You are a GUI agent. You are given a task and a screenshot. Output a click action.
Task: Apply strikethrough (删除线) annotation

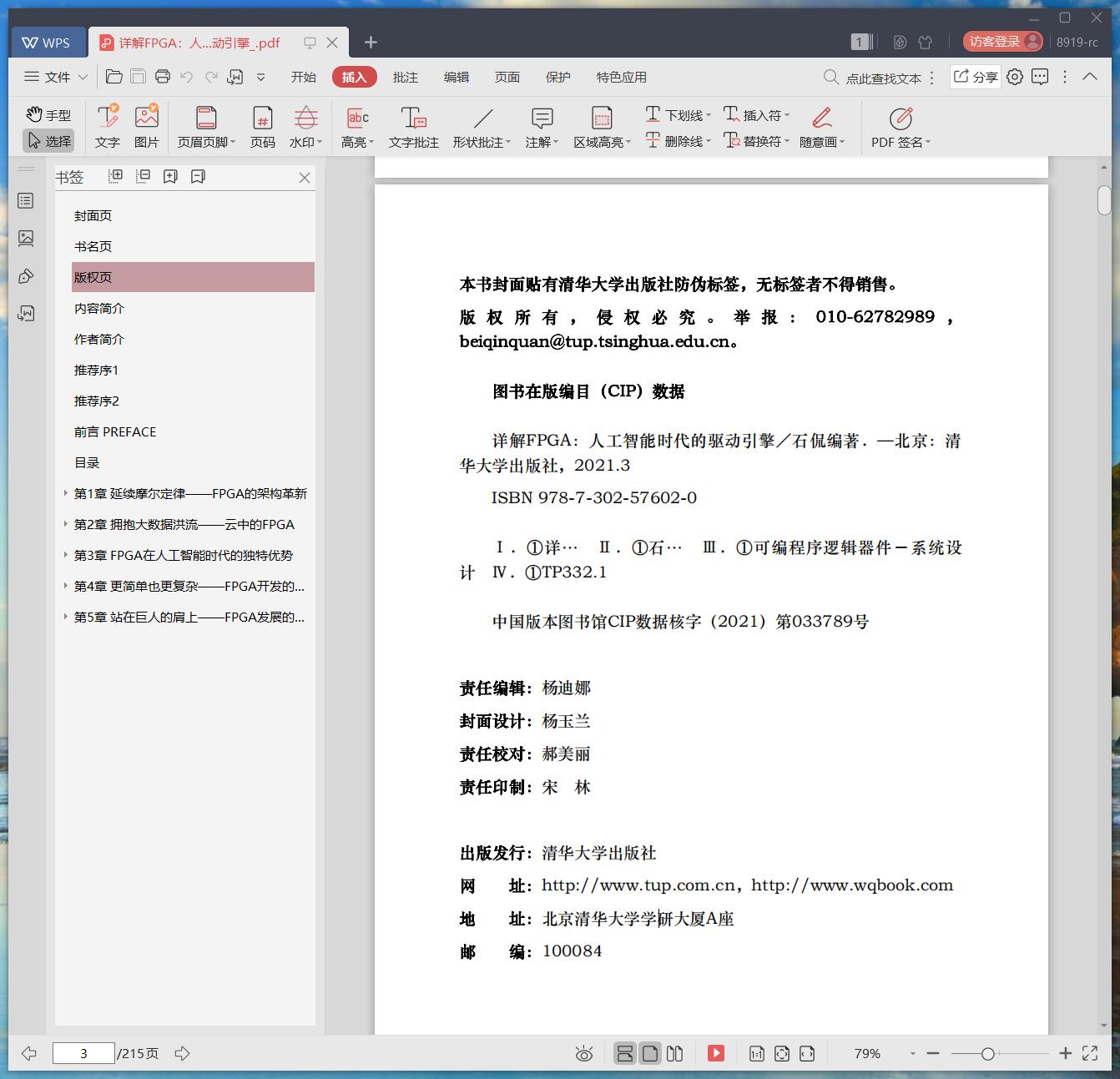[678, 141]
